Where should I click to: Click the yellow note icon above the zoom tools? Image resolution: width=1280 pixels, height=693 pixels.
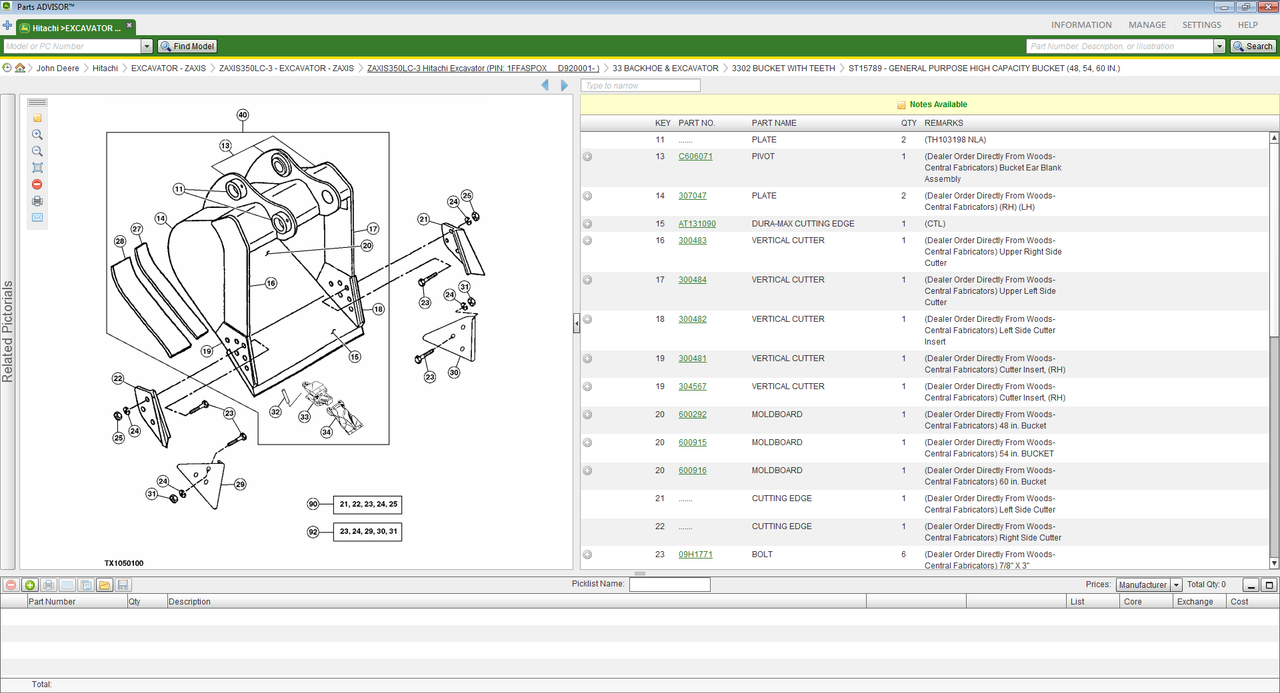pyautogui.click(x=37, y=118)
